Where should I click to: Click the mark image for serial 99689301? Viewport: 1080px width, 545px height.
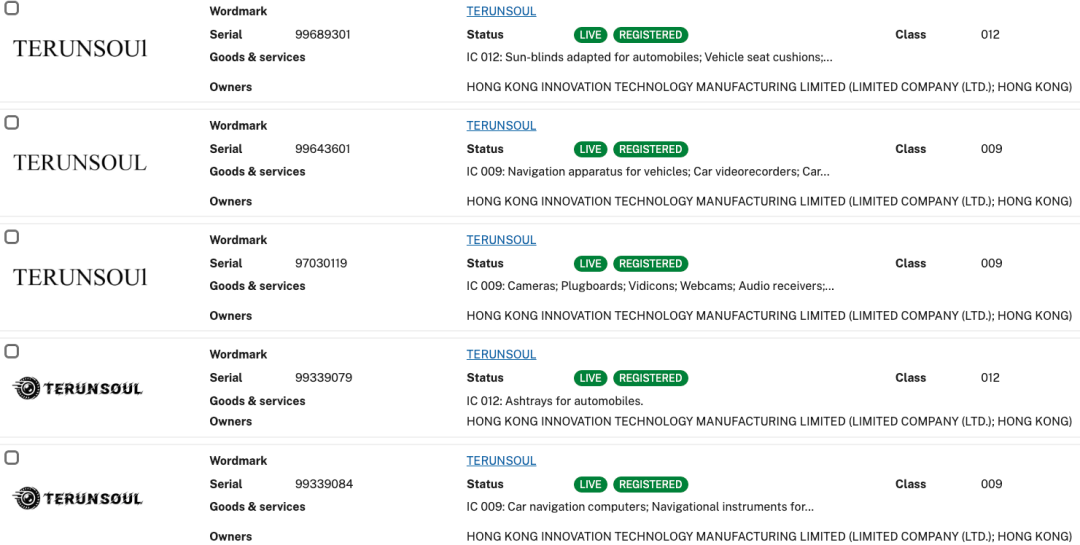80,48
